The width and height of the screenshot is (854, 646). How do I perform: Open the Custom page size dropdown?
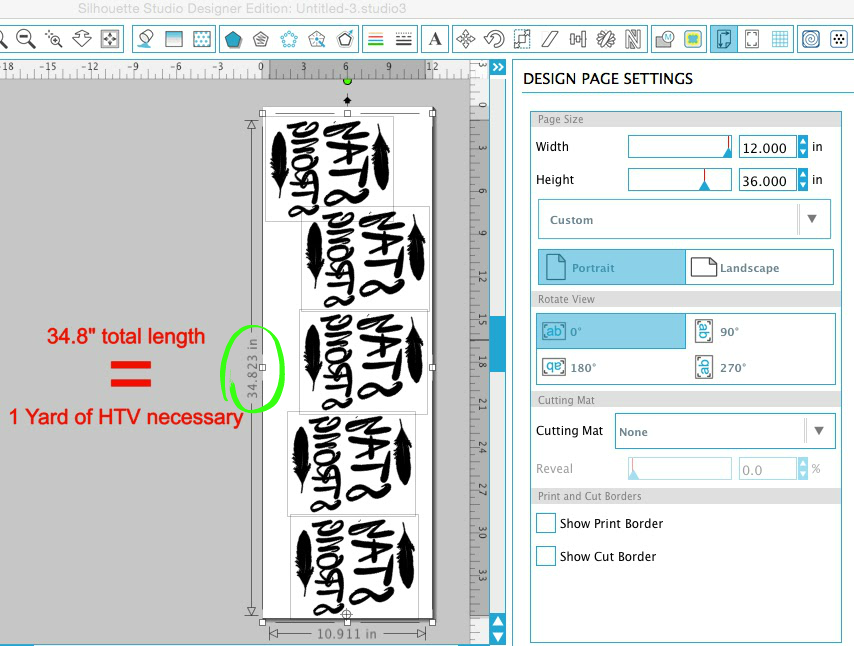coord(684,220)
